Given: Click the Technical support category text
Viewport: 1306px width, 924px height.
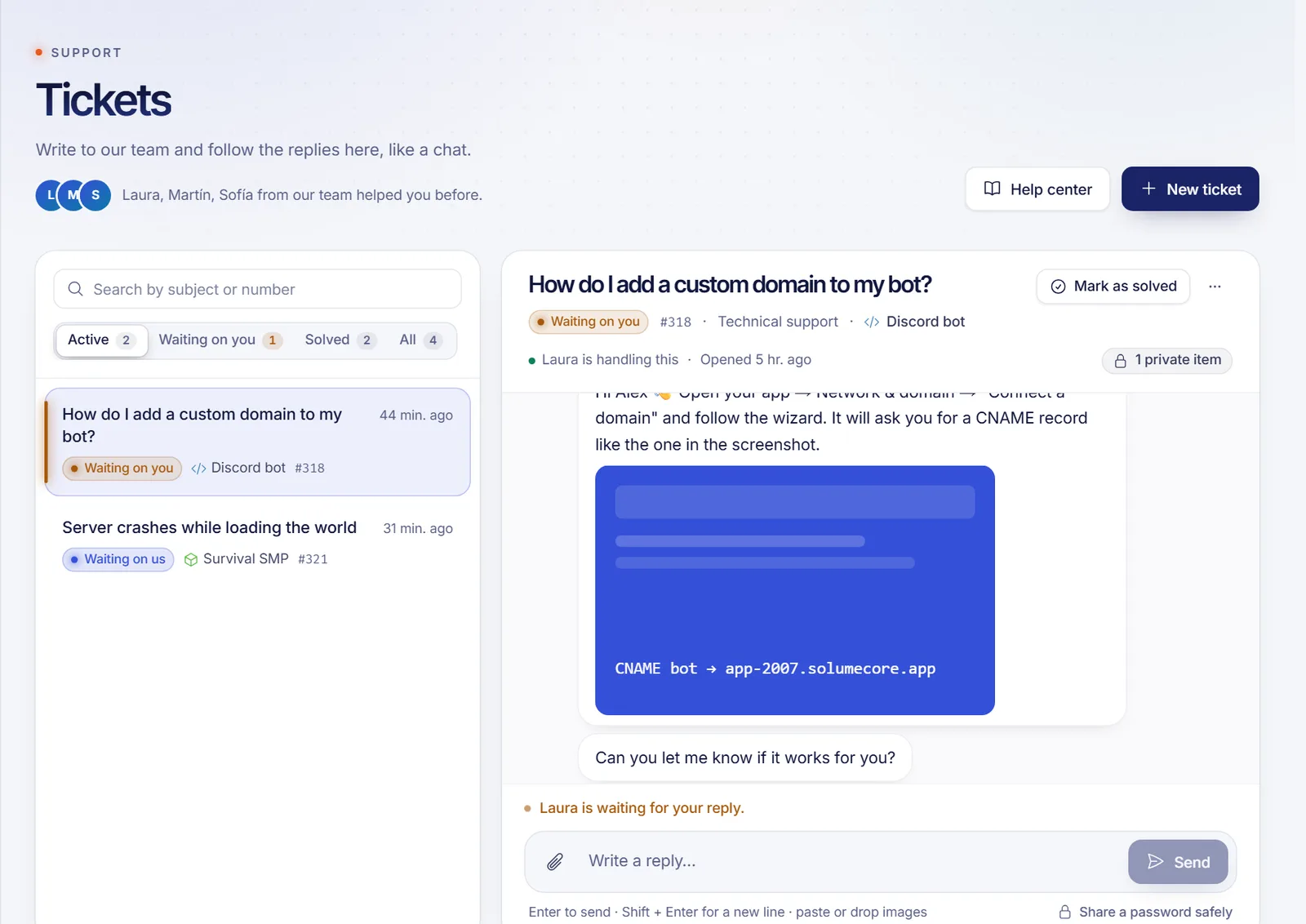Looking at the screenshot, I should pos(778,322).
